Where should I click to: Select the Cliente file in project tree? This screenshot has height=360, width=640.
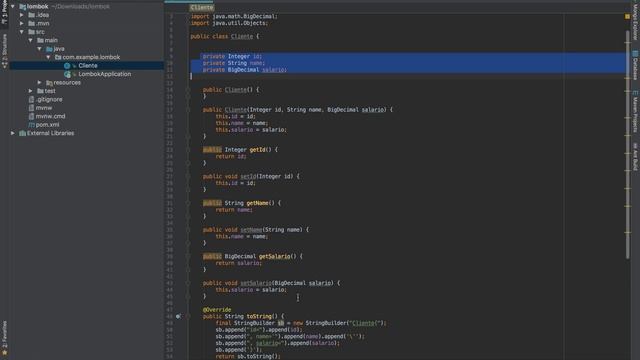(x=88, y=66)
